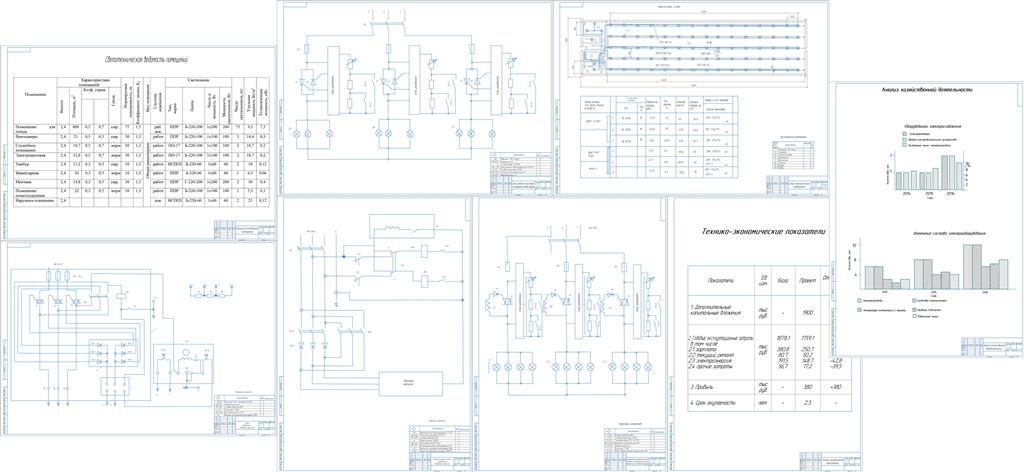
Task: Click the 'Показатели' column header
Action: pos(721,279)
